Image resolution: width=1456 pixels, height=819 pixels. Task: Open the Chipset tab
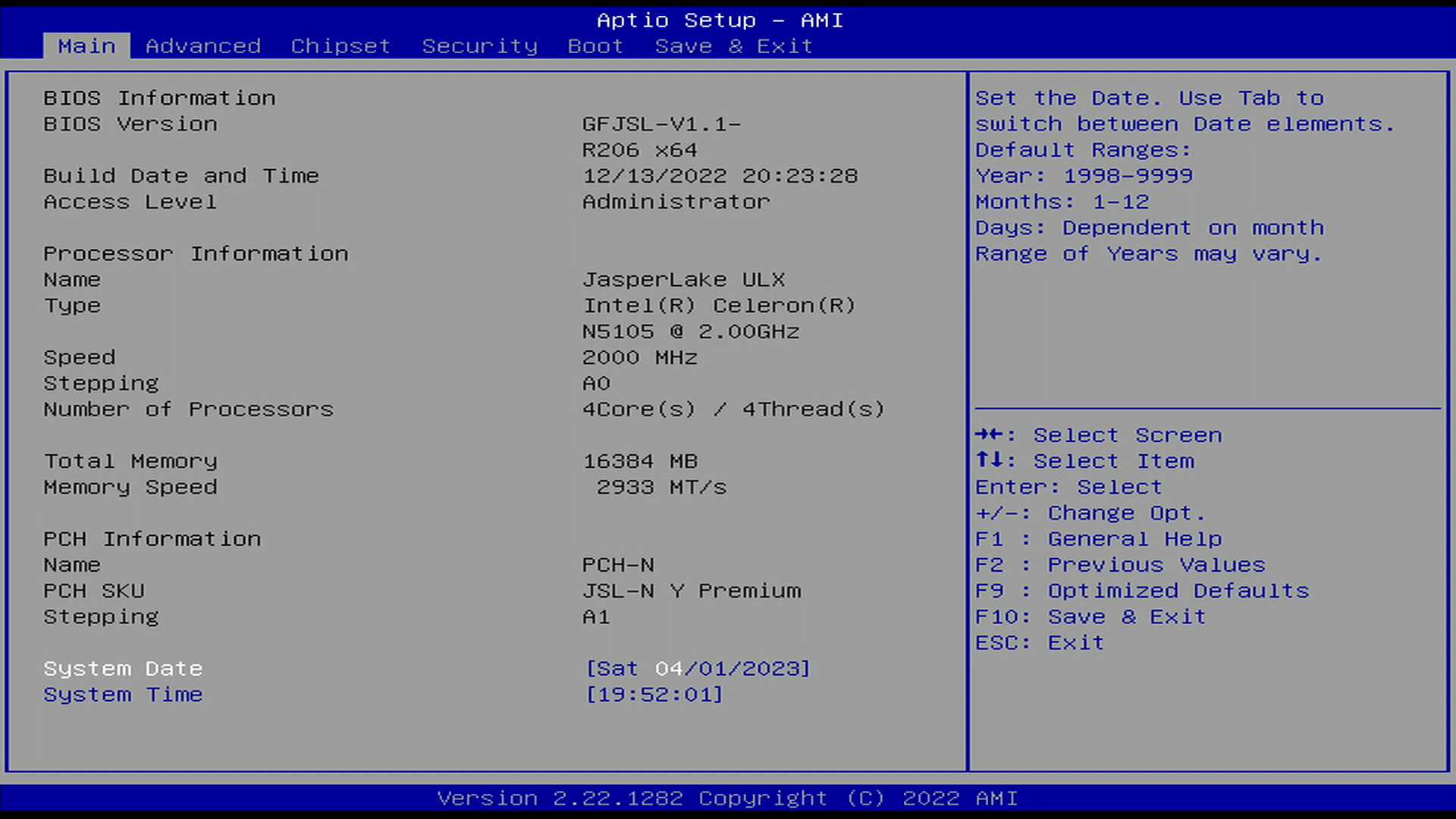click(340, 46)
